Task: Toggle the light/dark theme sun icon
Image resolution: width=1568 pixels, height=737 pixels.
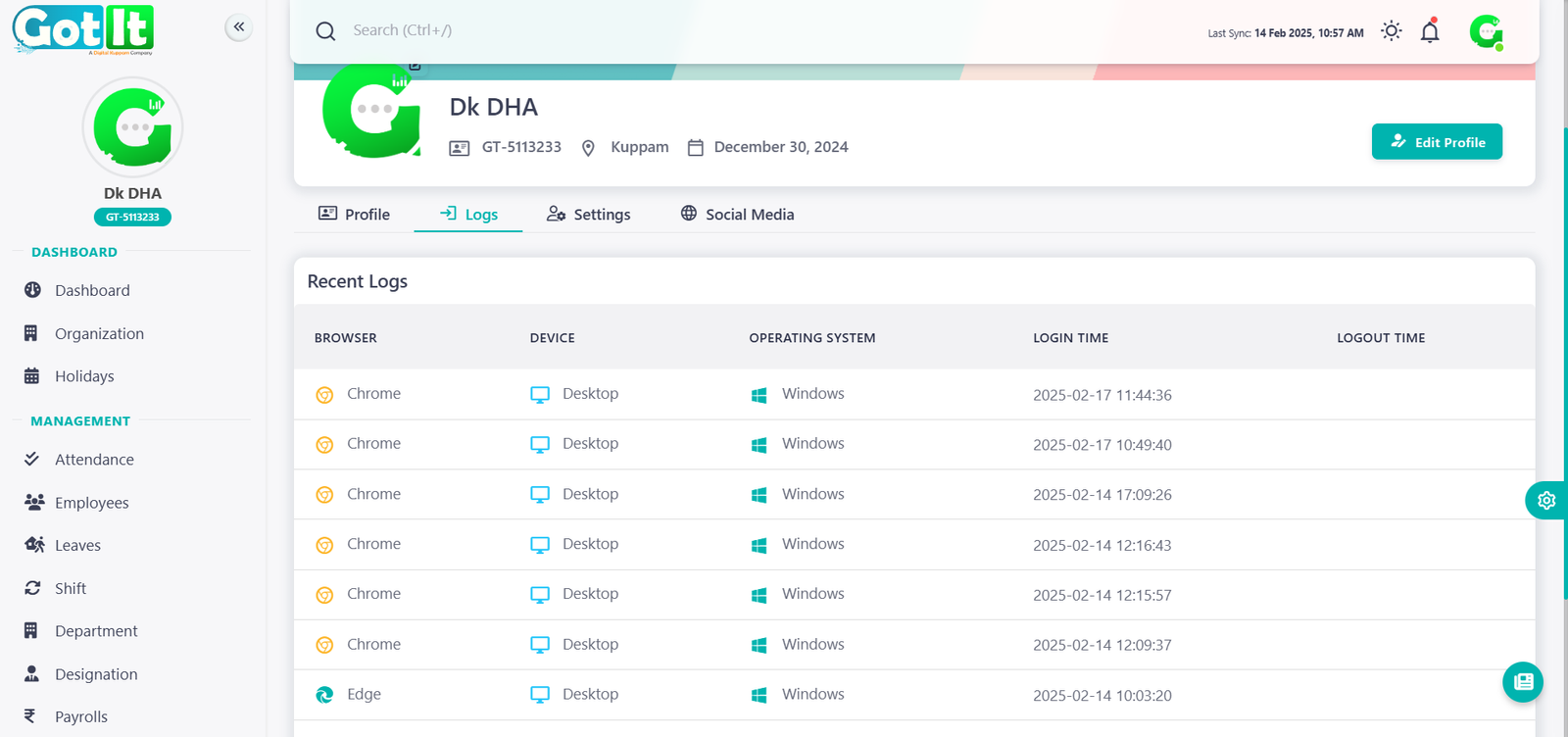Action: click(1391, 31)
